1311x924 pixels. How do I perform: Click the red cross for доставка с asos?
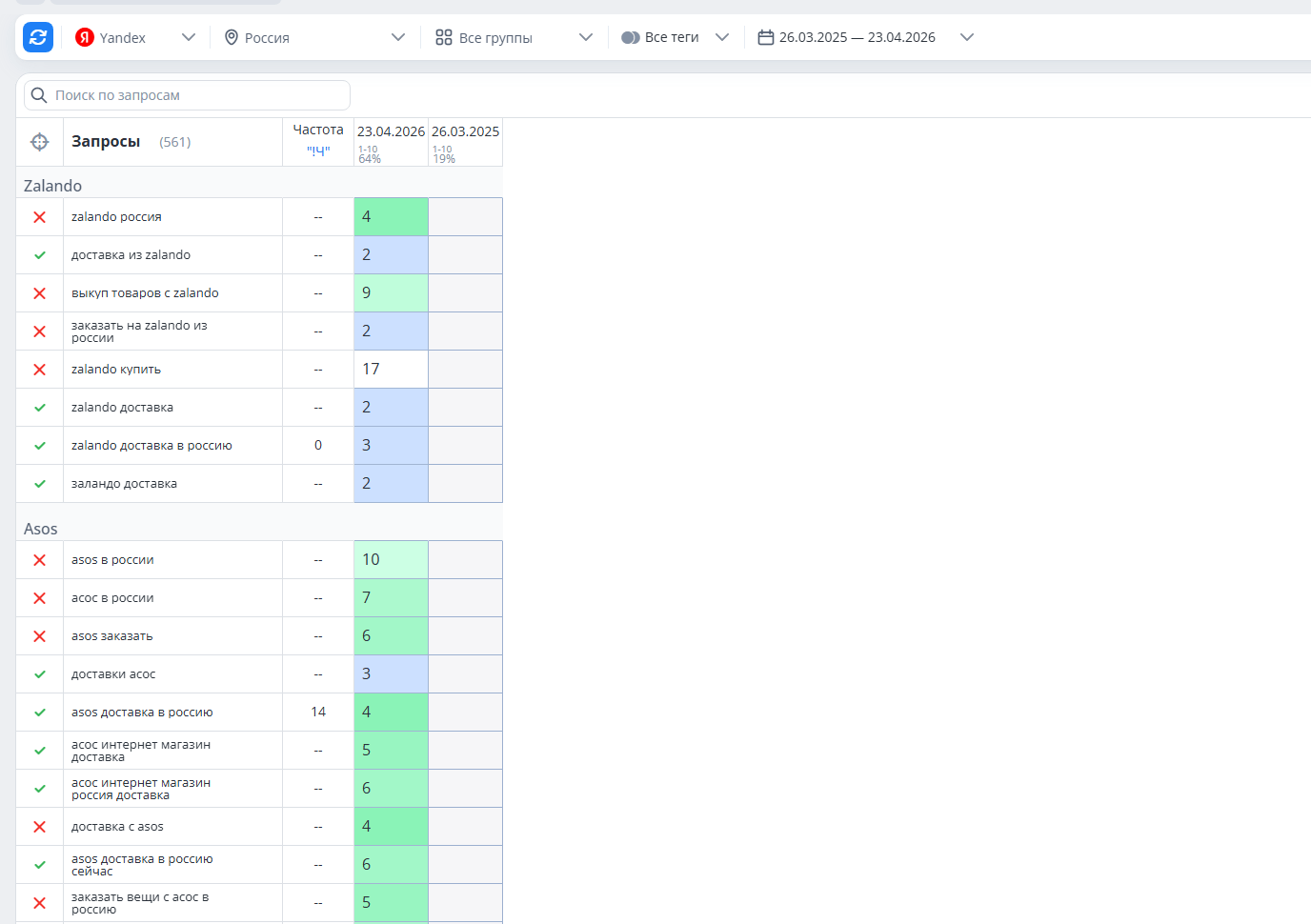[x=40, y=827]
